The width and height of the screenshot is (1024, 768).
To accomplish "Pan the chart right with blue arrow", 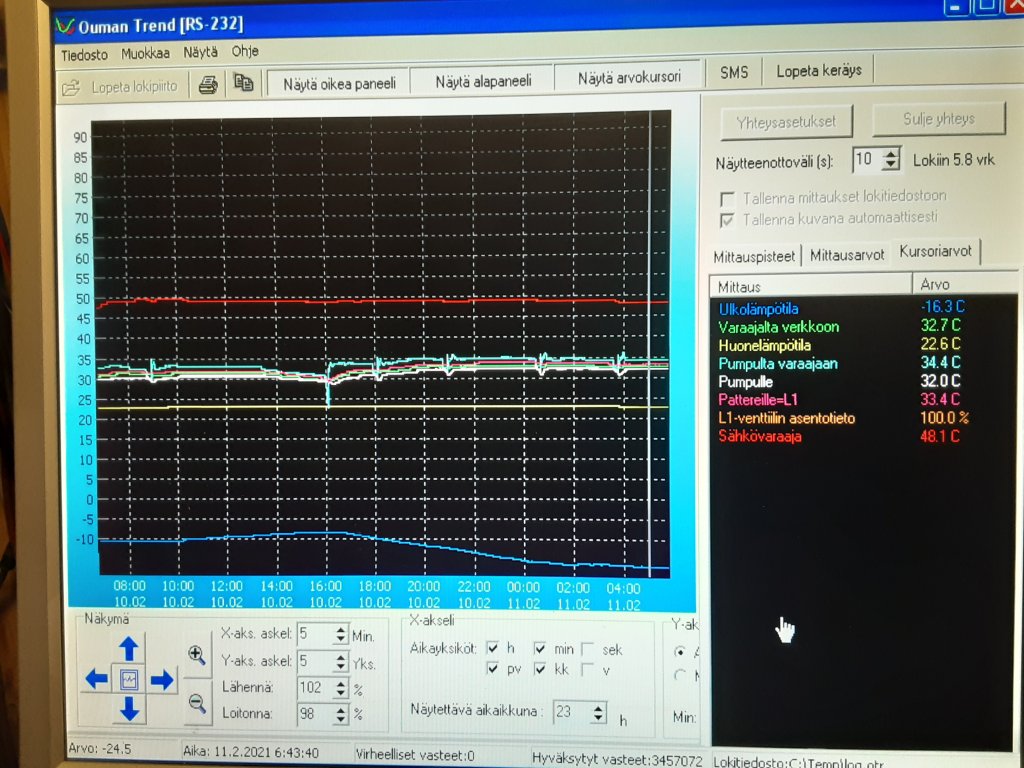I will click(x=162, y=680).
